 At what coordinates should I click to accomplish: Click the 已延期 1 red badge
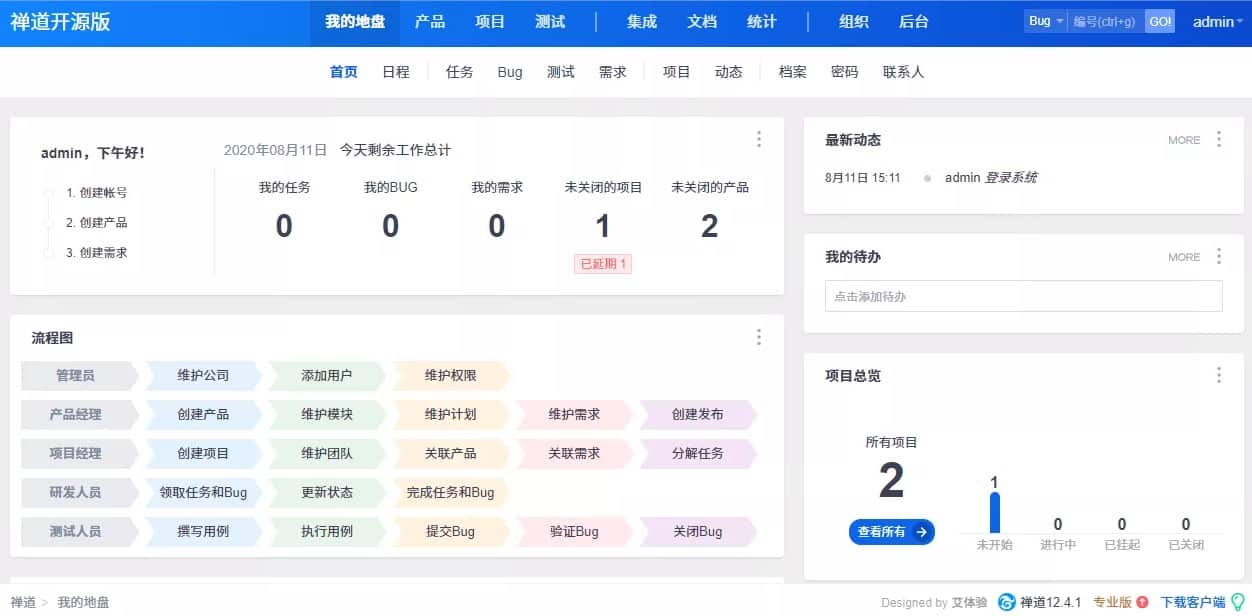[603, 264]
